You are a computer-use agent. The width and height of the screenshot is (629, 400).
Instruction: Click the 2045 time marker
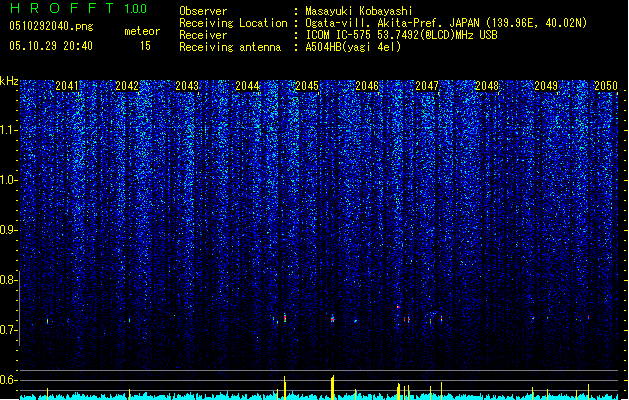(x=307, y=86)
